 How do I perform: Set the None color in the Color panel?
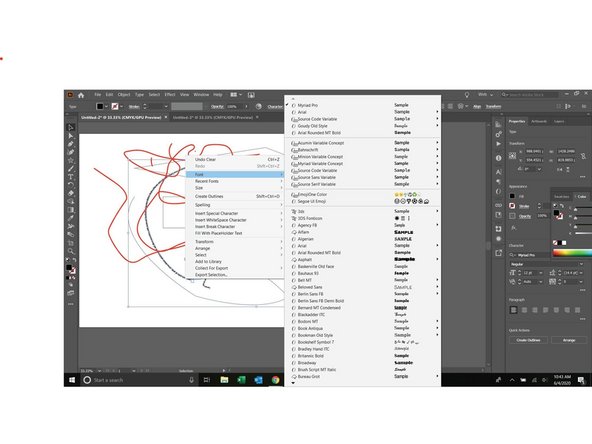[x=555, y=243]
